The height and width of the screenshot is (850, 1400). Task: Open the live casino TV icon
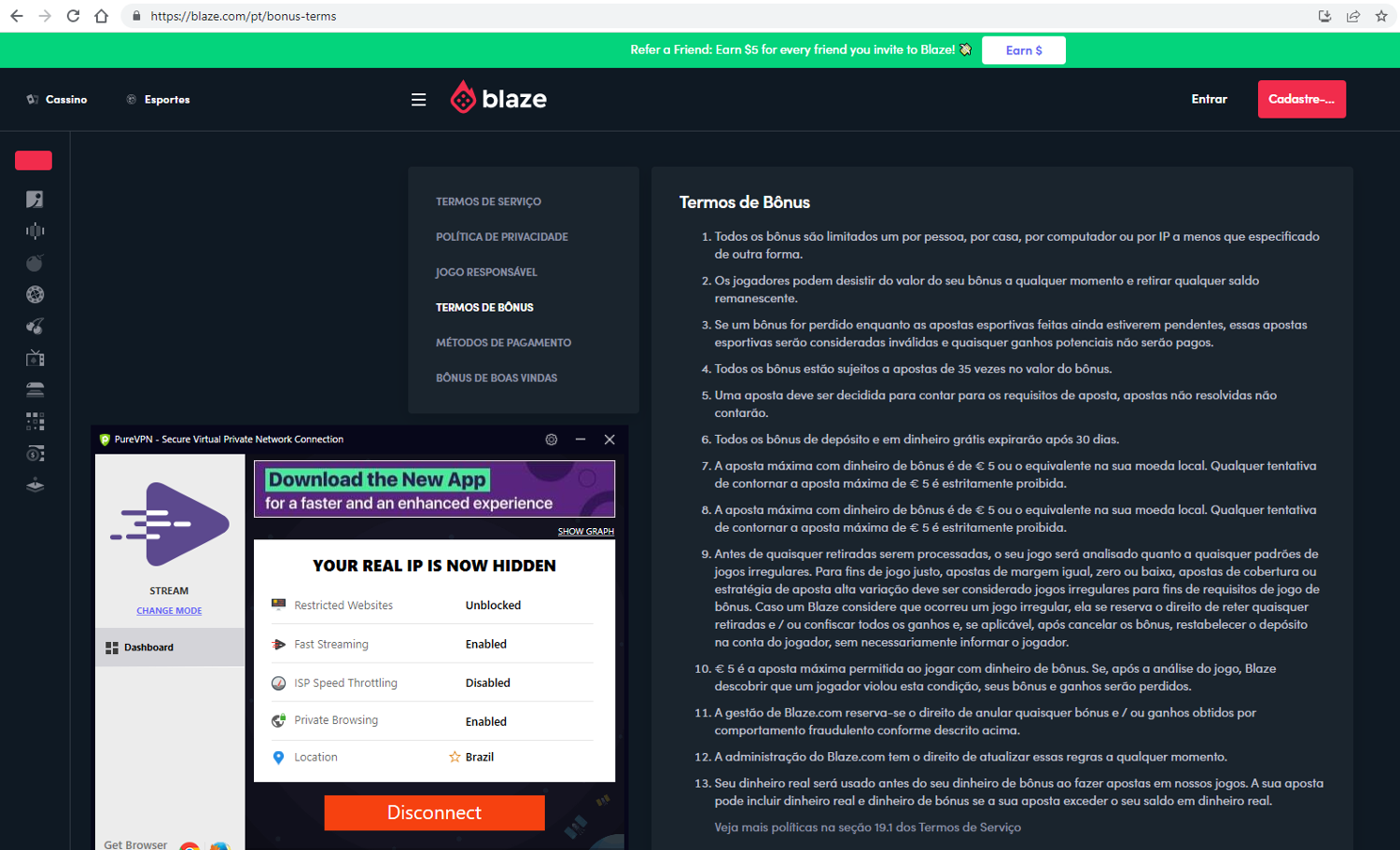pyautogui.click(x=35, y=358)
